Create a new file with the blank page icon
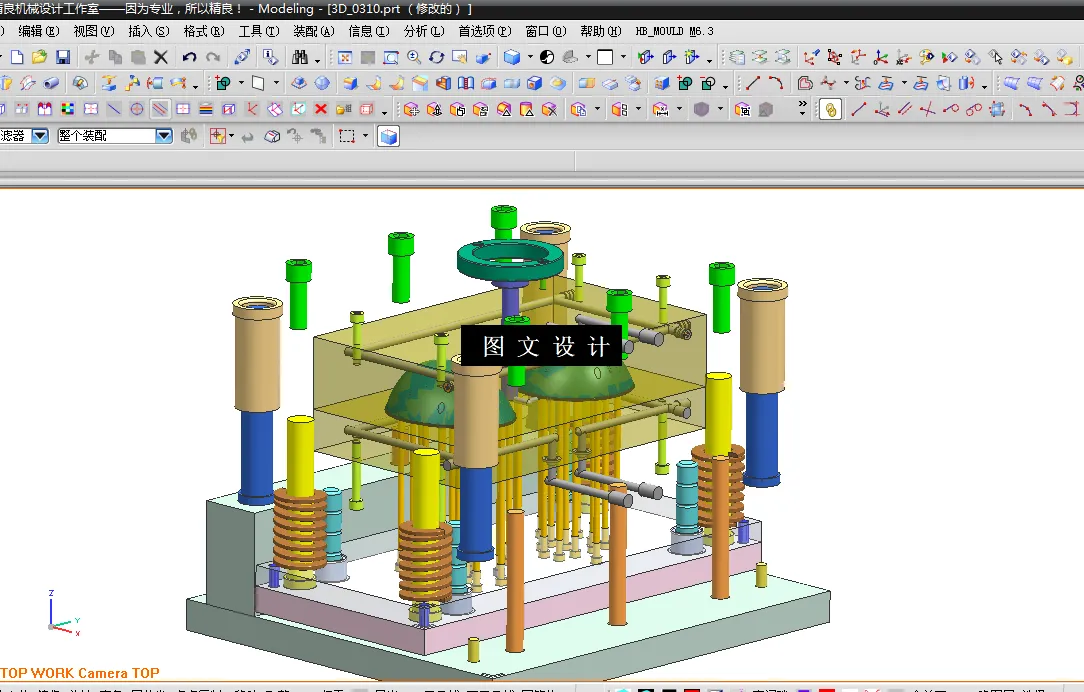Viewport: 1084px width, 692px height. (17, 57)
